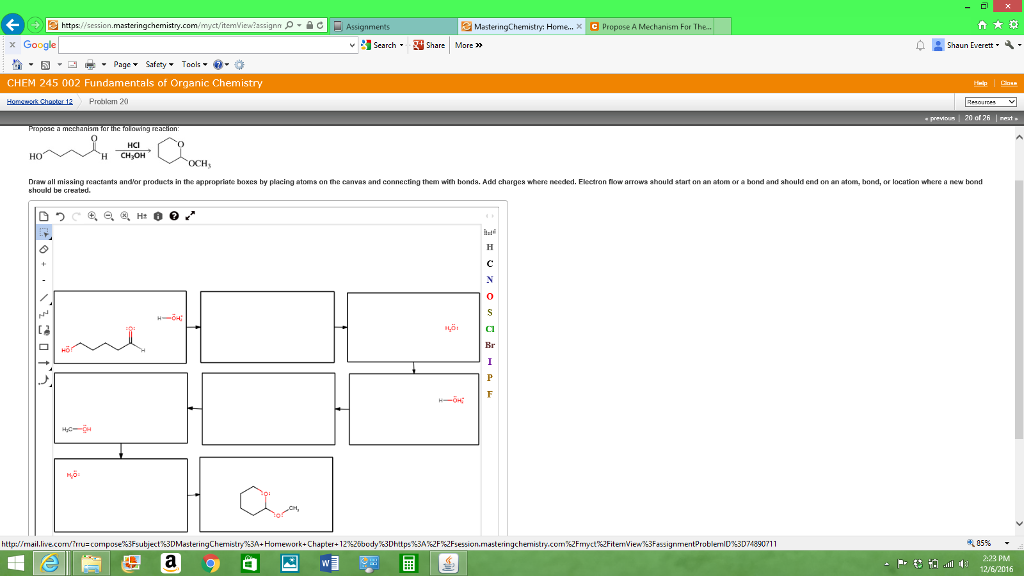
Task: Select the eraser tool in the drawing toolbar
Action: point(43,250)
